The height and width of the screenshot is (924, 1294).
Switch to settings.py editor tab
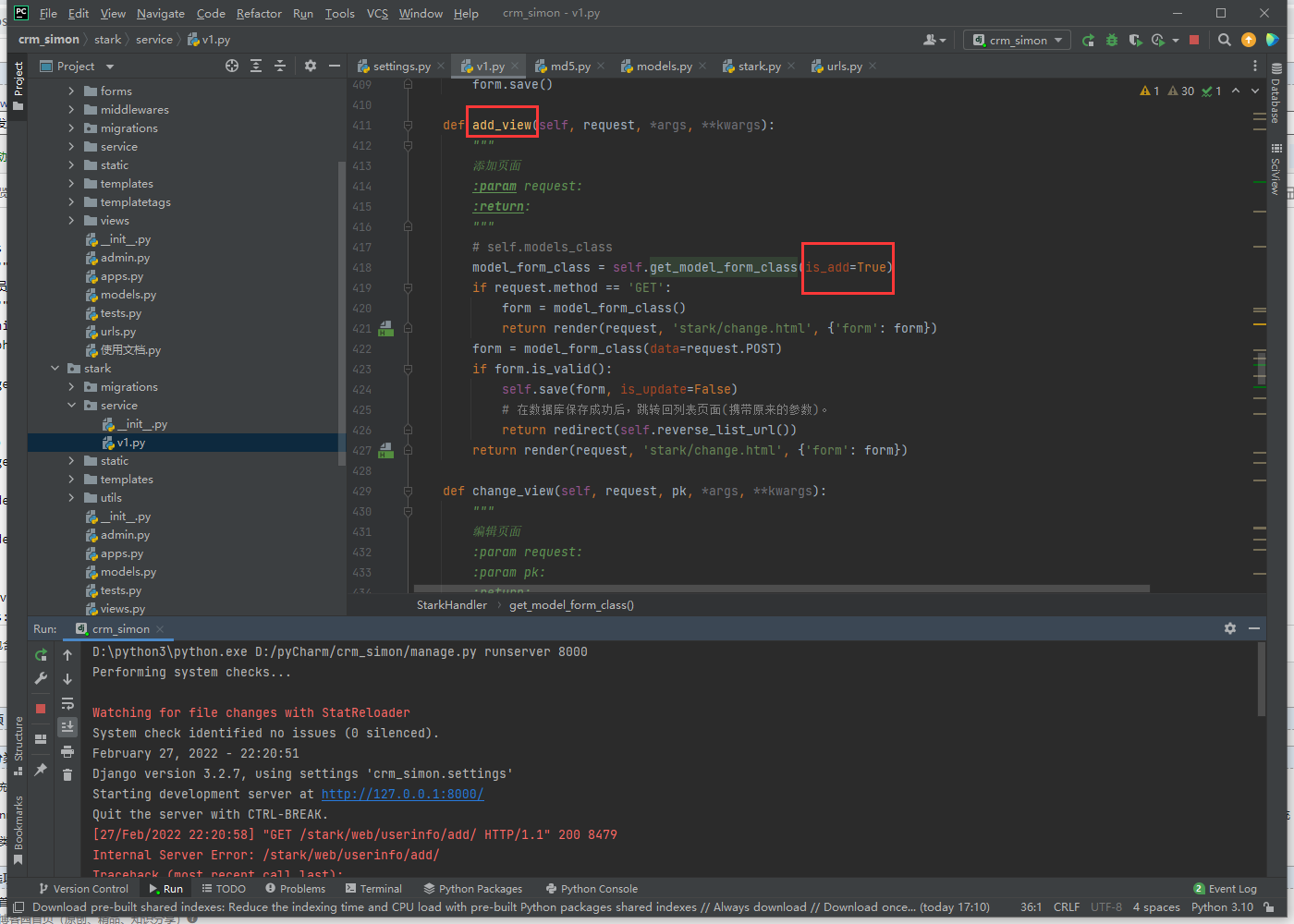pos(401,66)
